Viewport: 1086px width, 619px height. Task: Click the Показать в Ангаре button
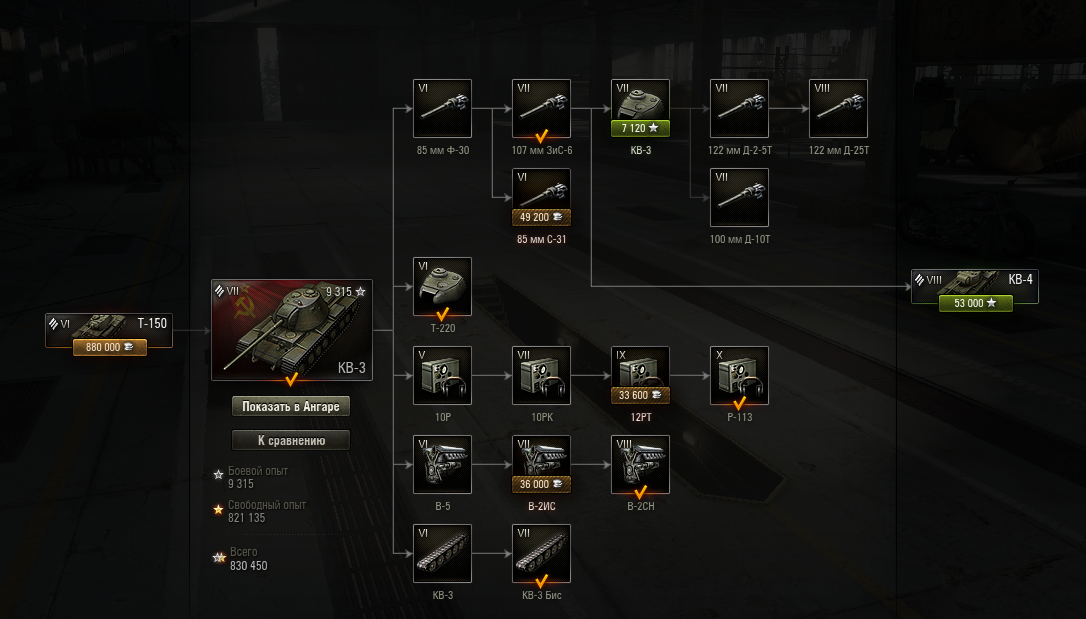pyautogui.click(x=291, y=406)
